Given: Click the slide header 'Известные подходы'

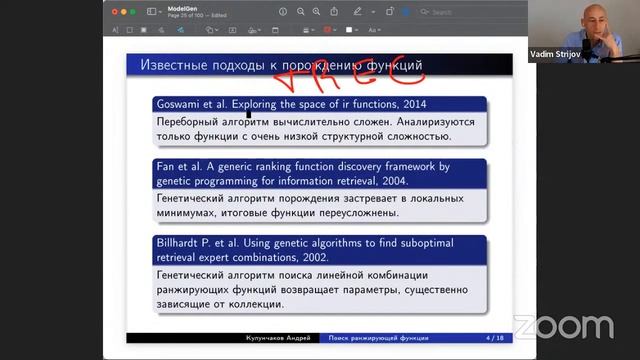Looking at the screenshot, I should pyautogui.click(x=202, y=65).
